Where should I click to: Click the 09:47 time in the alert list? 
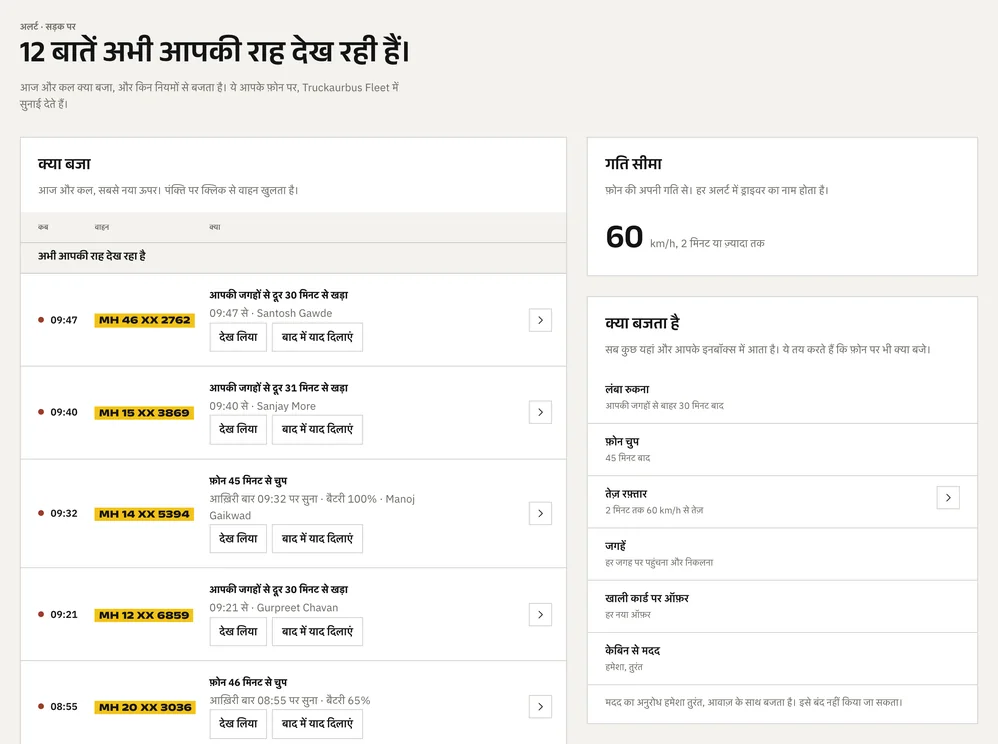(x=64, y=320)
